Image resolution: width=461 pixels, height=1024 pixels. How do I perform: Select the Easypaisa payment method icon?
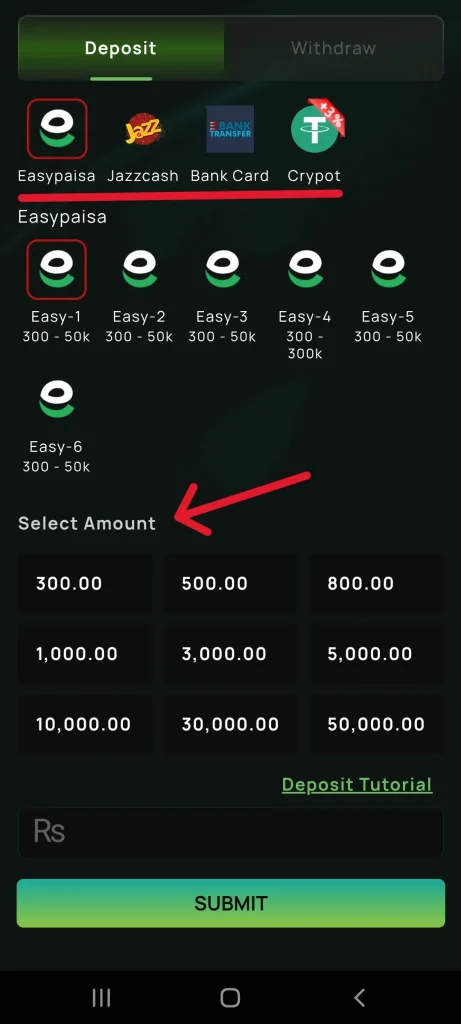[57, 129]
